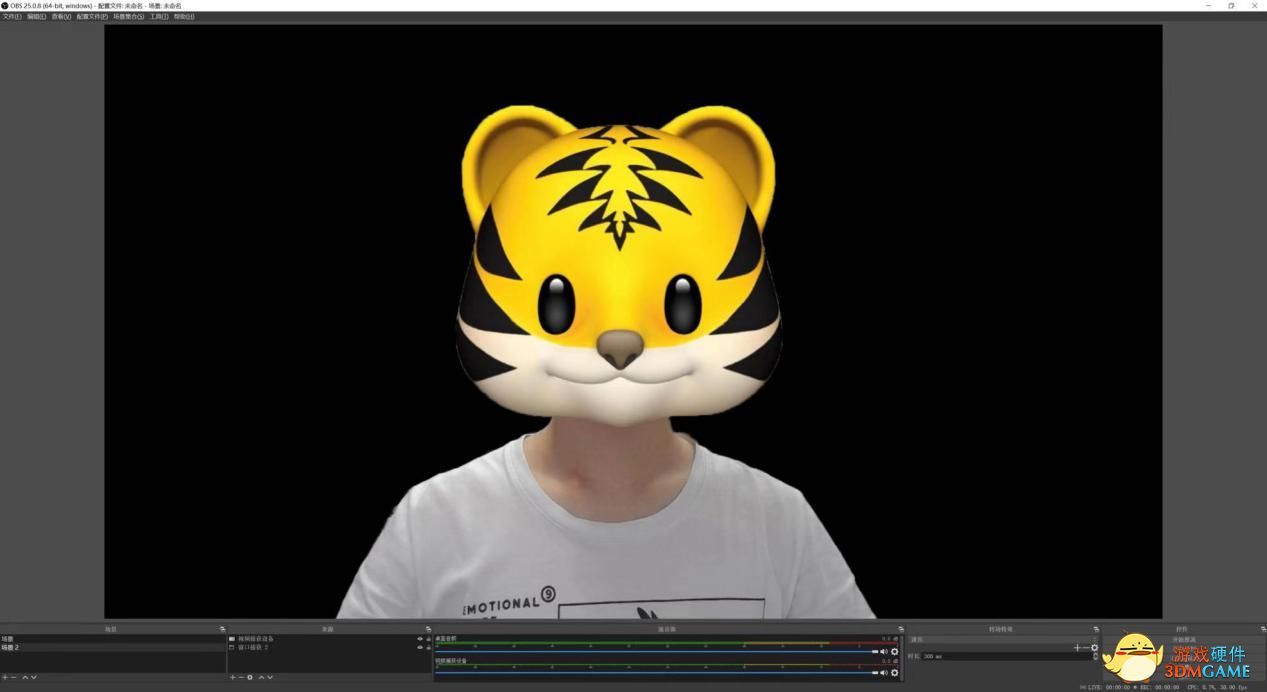Toggle visibility of 视频捕获设备 source
The width and height of the screenshot is (1267, 692).
click(x=420, y=638)
